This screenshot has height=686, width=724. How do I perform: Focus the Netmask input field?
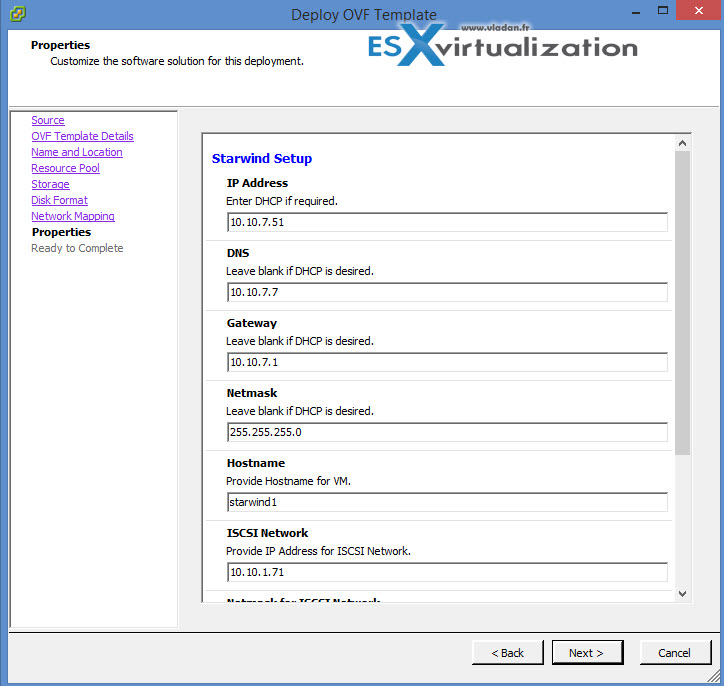[x=447, y=432]
